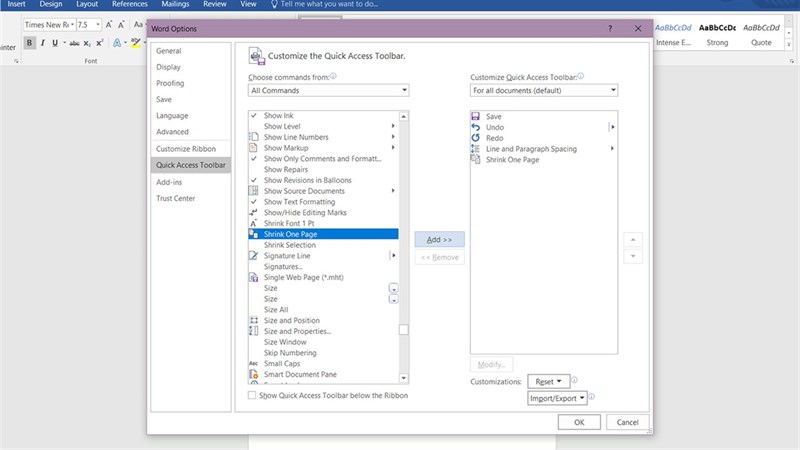Click the Add >> button
The height and width of the screenshot is (450, 800).
439,239
